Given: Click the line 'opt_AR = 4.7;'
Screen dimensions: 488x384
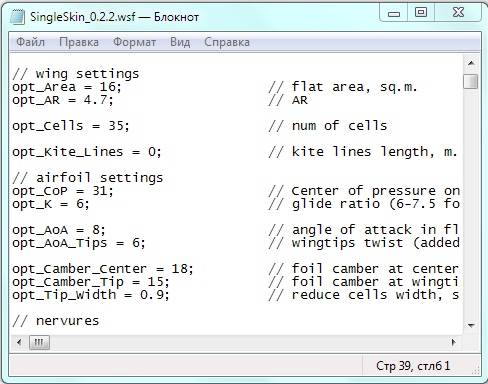Looking at the screenshot, I should [63, 100].
